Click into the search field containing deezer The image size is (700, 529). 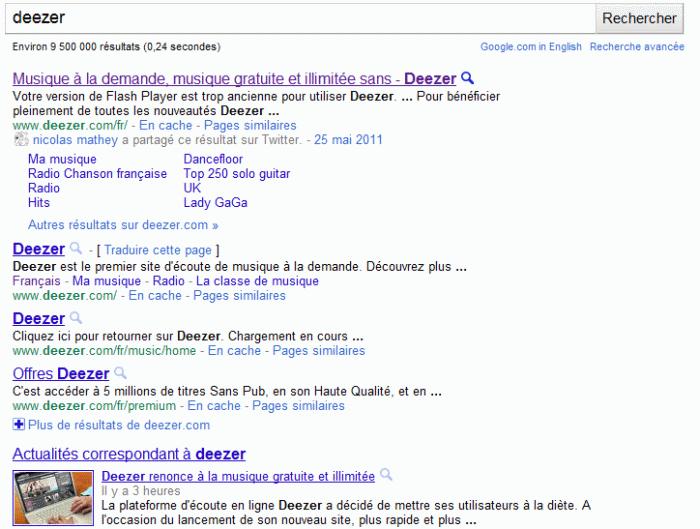(x=300, y=18)
